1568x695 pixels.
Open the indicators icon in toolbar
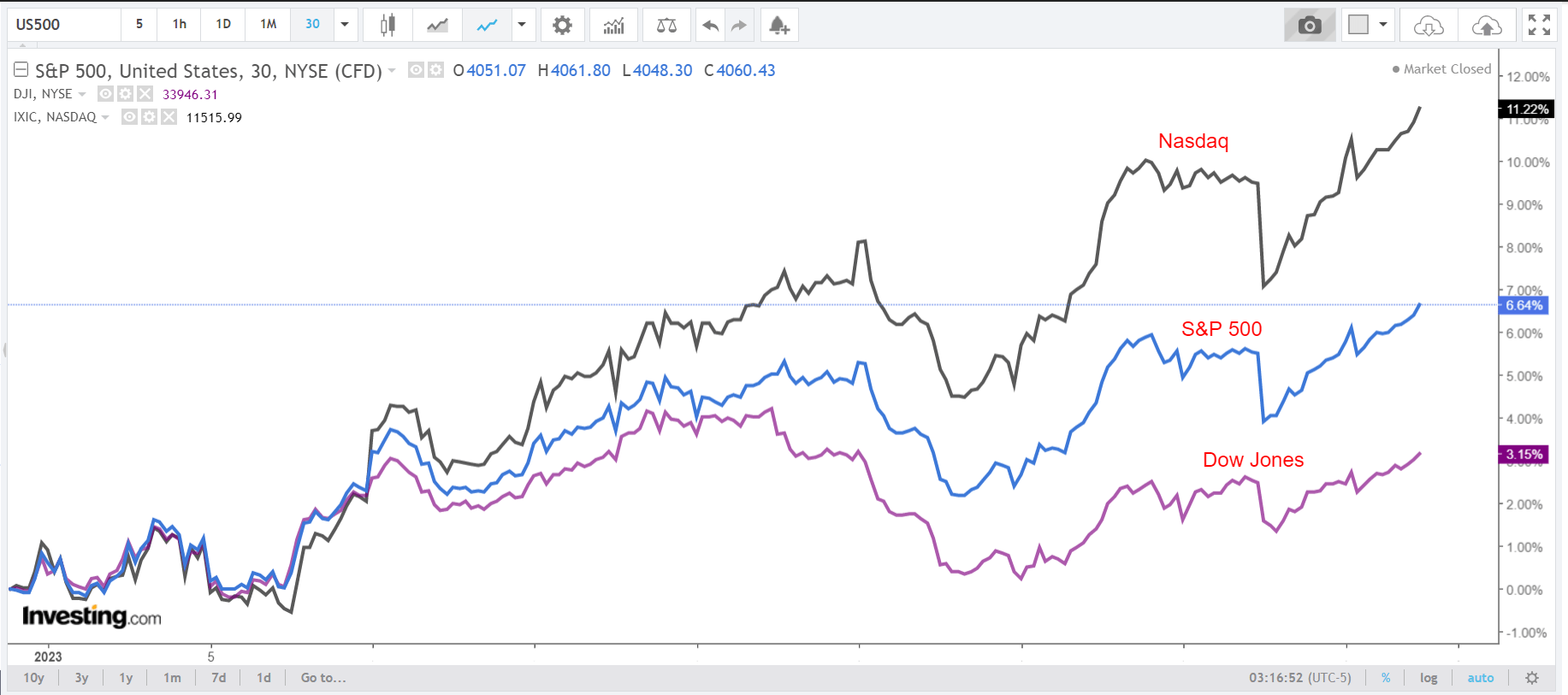click(x=613, y=25)
